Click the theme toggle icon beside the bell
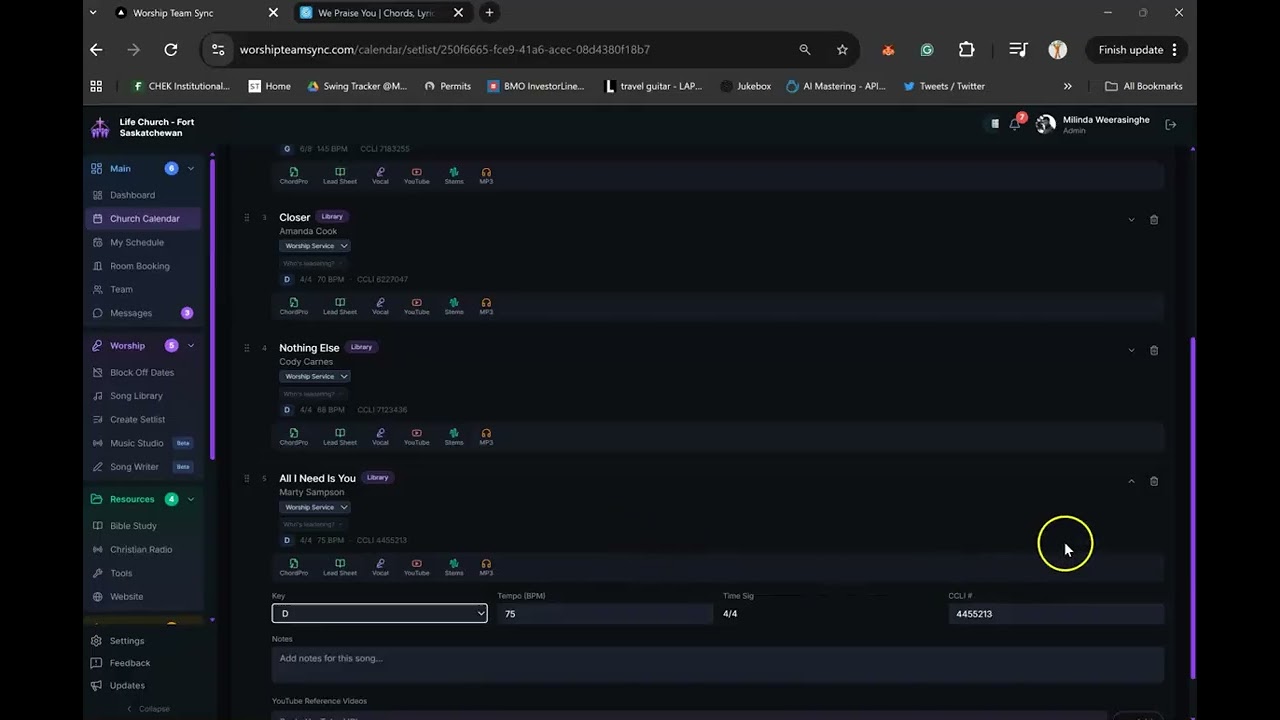The image size is (1280, 720). pyautogui.click(x=995, y=124)
